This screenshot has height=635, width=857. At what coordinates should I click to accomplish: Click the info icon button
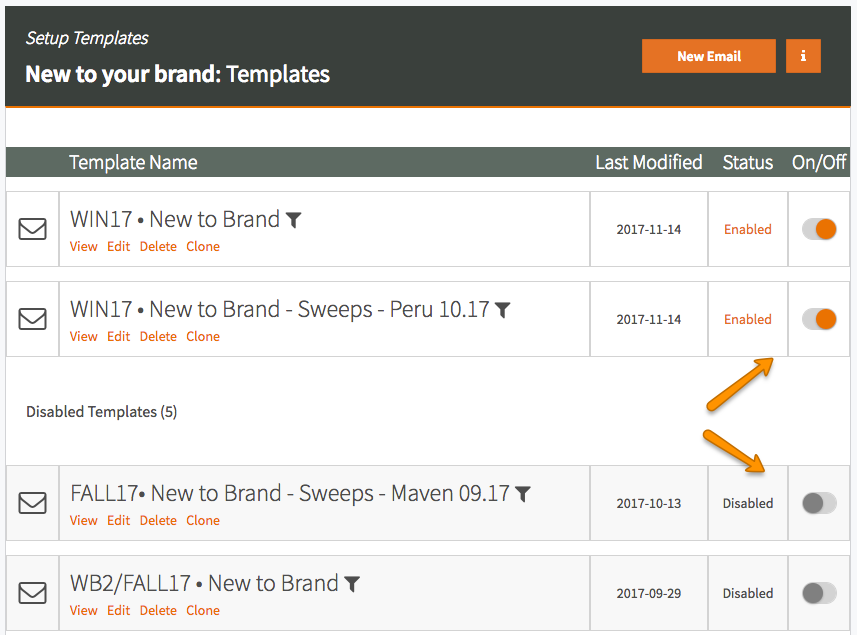pyautogui.click(x=803, y=56)
